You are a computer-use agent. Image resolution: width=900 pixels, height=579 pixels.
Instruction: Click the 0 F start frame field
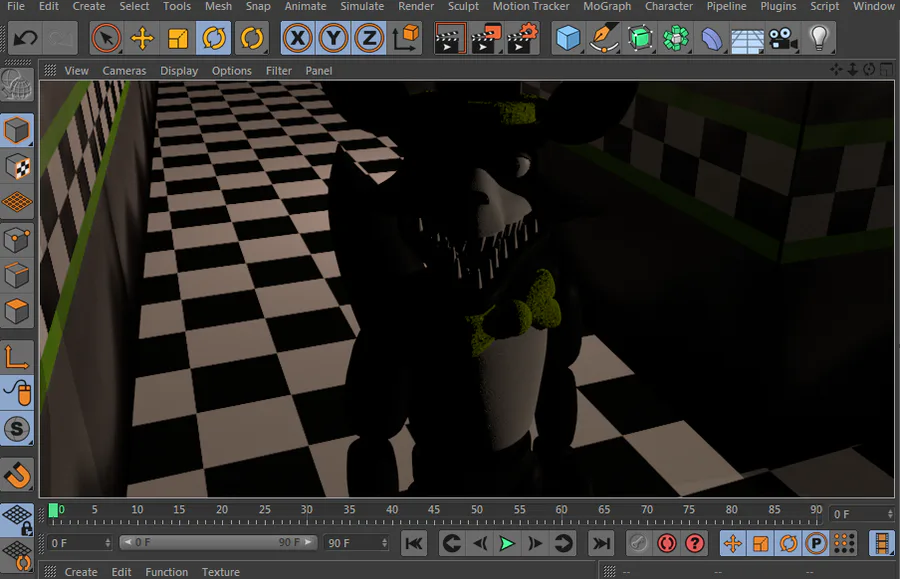79,543
